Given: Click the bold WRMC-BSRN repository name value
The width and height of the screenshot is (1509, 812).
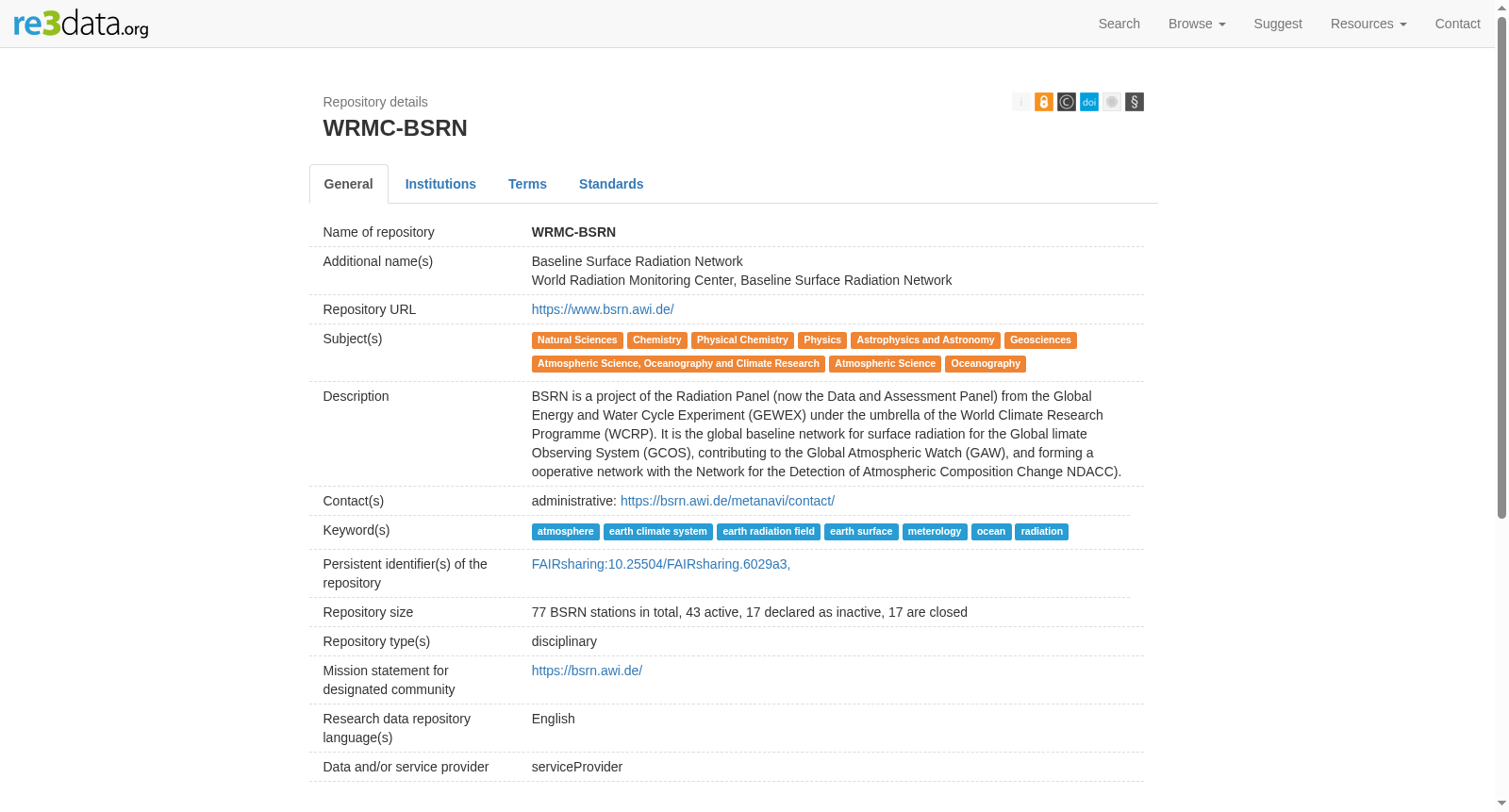Looking at the screenshot, I should point(573,232).
